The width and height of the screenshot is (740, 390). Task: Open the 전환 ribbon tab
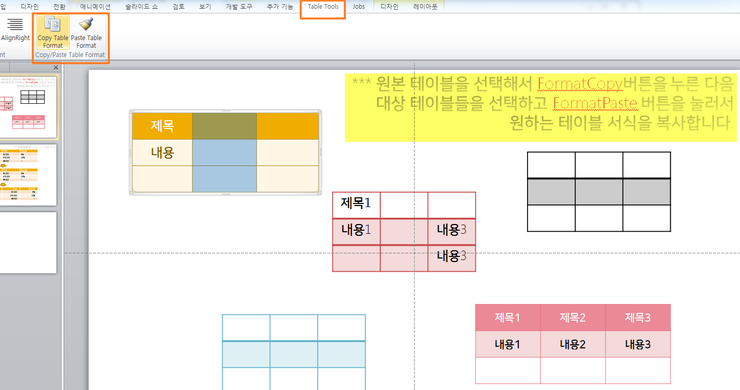[x=59, y=7]
